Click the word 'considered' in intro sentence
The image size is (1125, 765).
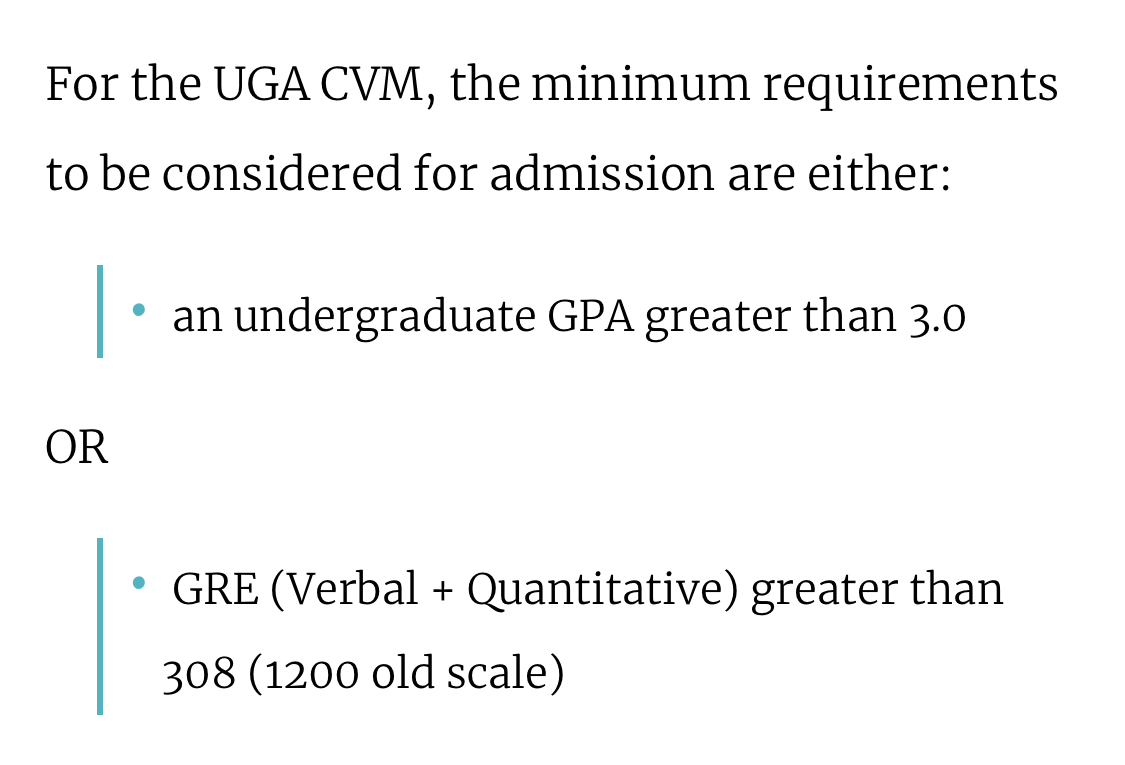pyautogui.click(x=281, y=174)
